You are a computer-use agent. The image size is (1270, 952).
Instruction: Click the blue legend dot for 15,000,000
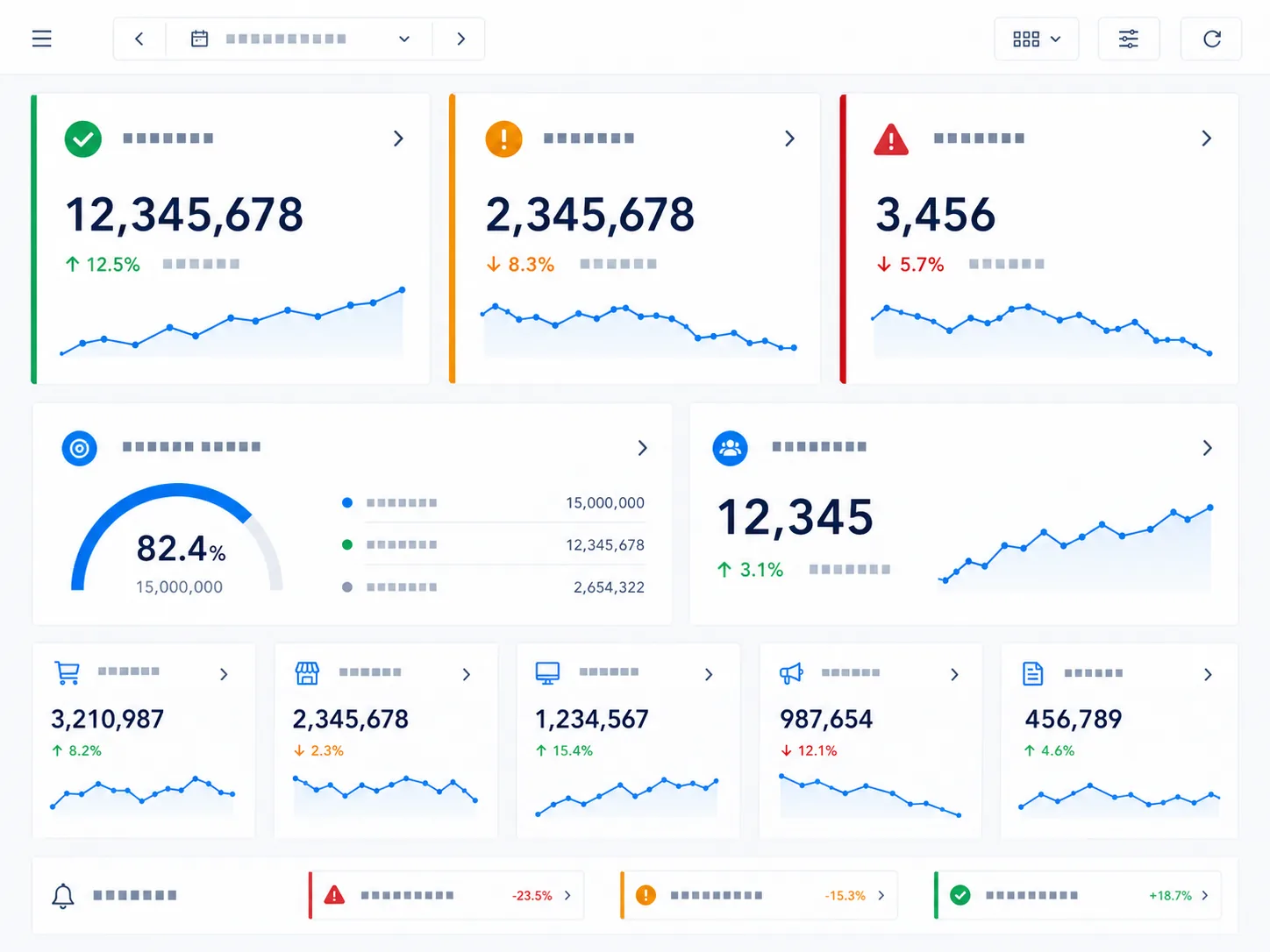coord(347,502)
